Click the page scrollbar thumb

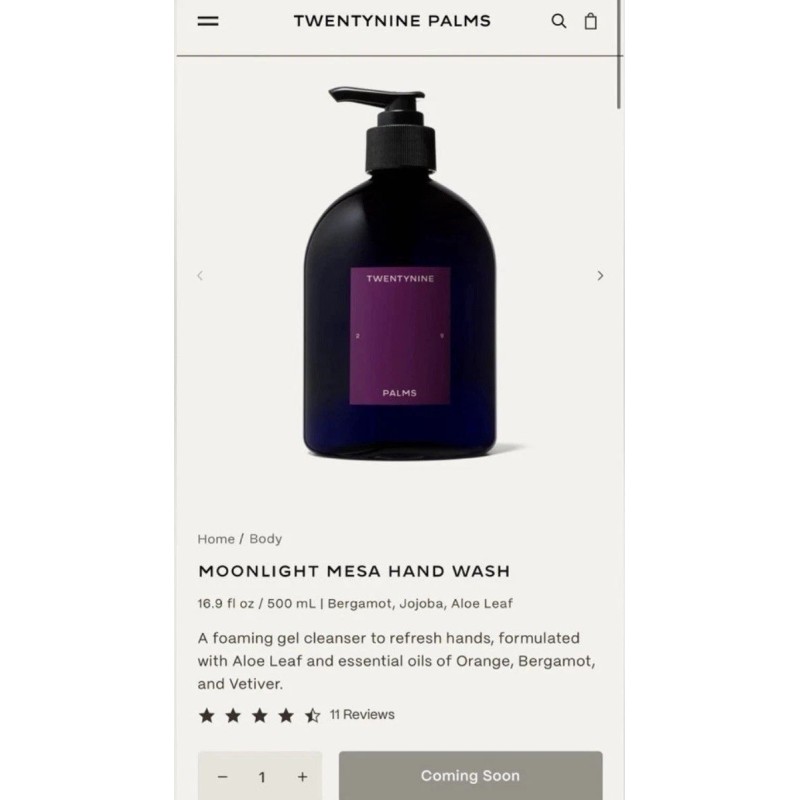[619, 54]
